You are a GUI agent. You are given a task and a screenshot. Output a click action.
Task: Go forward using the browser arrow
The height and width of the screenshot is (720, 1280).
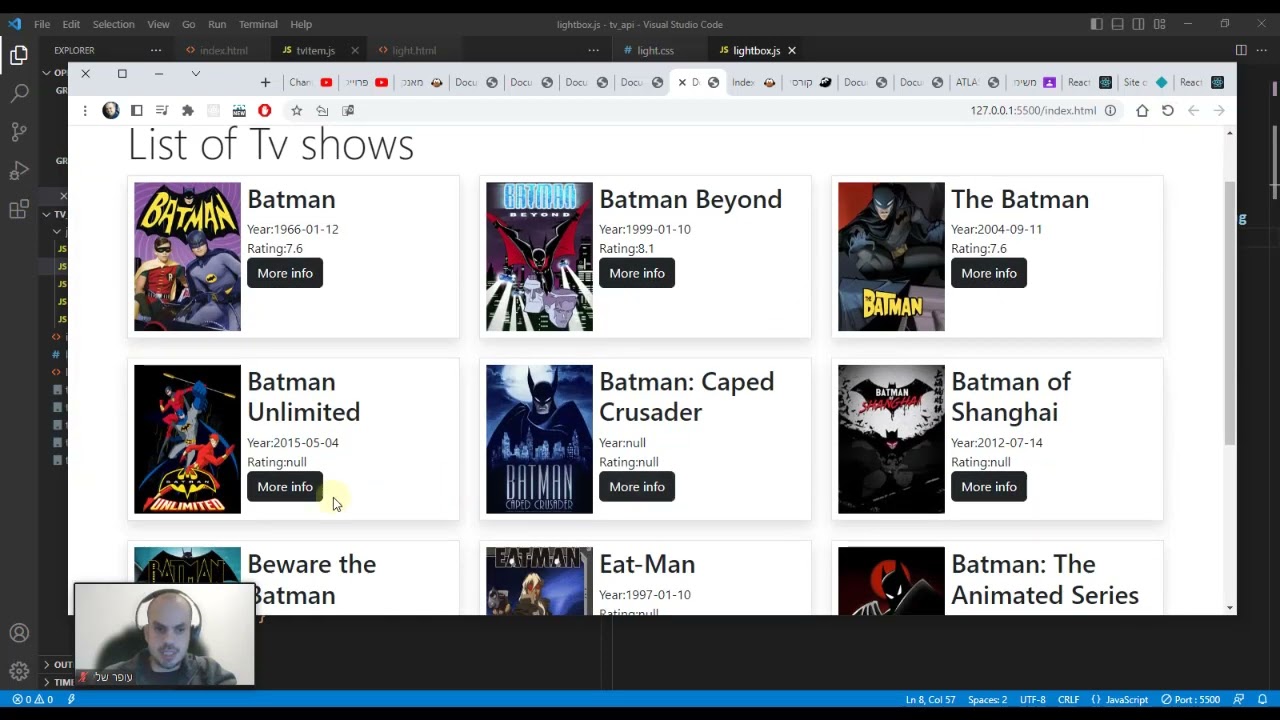pos(1219,111)
